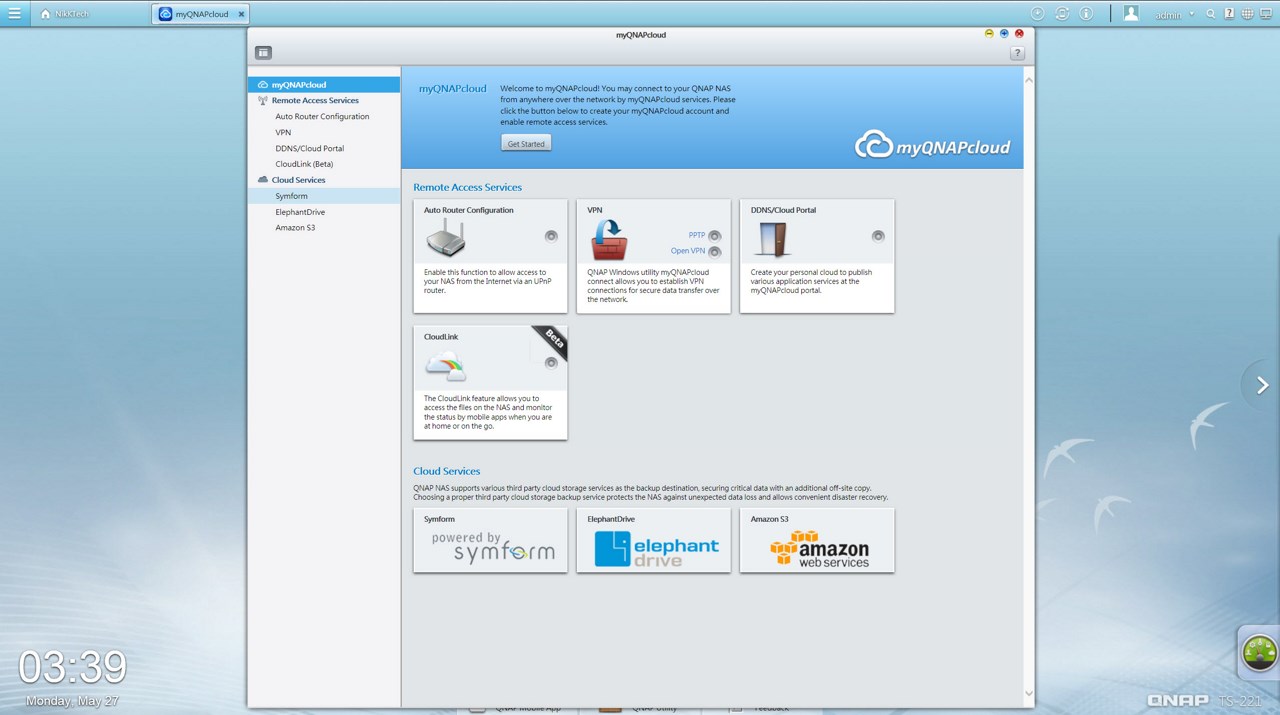This screenshot has width=1280, height=715.
Task: Open the dashboard gauge icon
Action: click(x=1259, y=653)
